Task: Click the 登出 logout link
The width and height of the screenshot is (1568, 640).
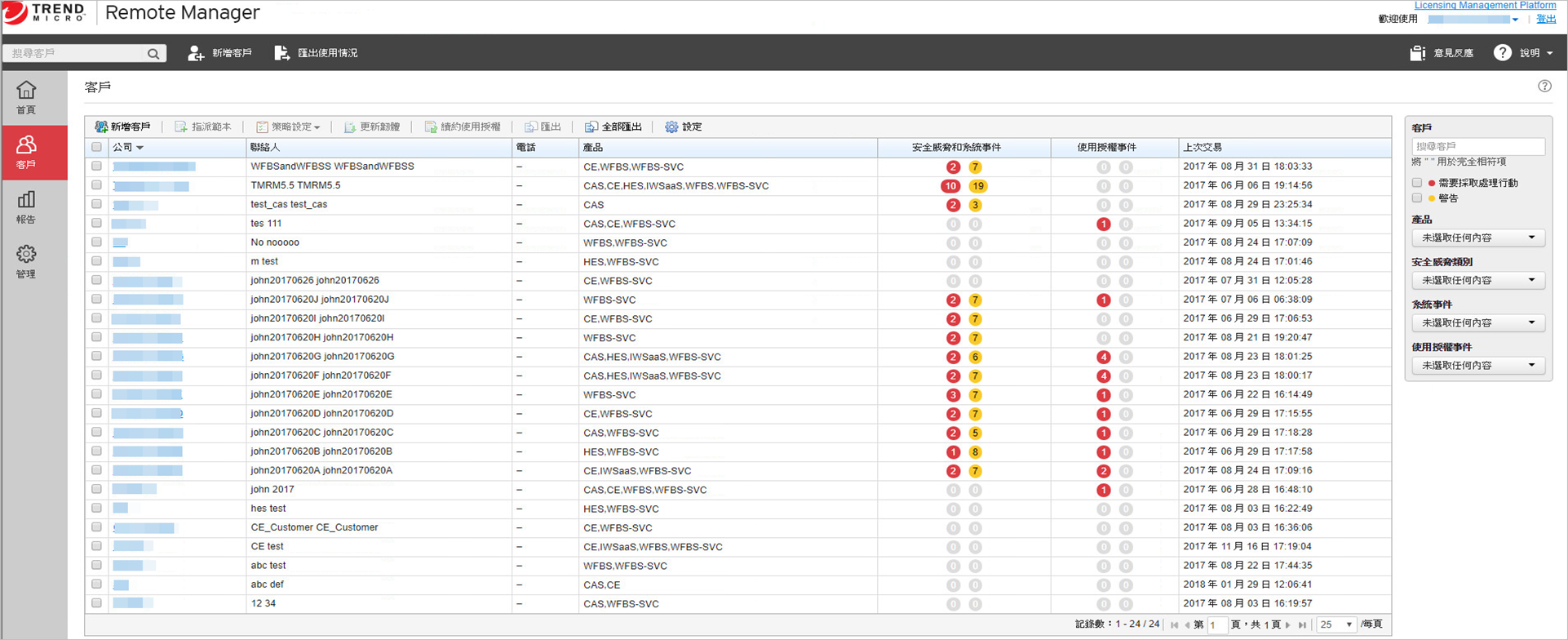Action: tap(1546, 19)
